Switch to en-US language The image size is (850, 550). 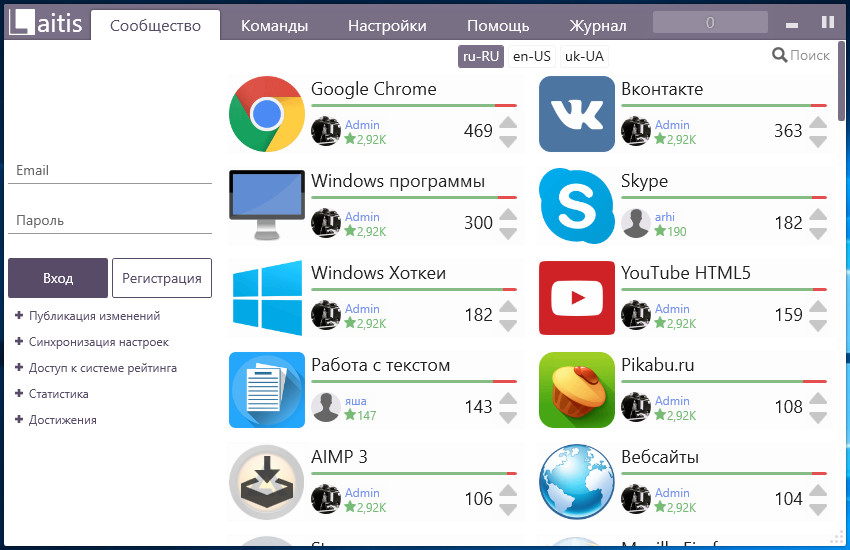532,56
